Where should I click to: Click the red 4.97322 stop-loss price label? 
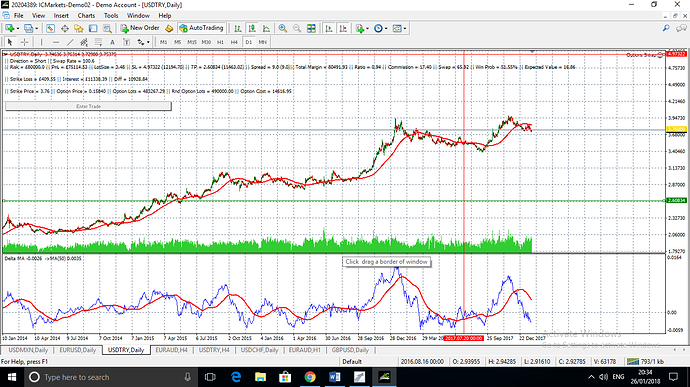coord(677,54)
